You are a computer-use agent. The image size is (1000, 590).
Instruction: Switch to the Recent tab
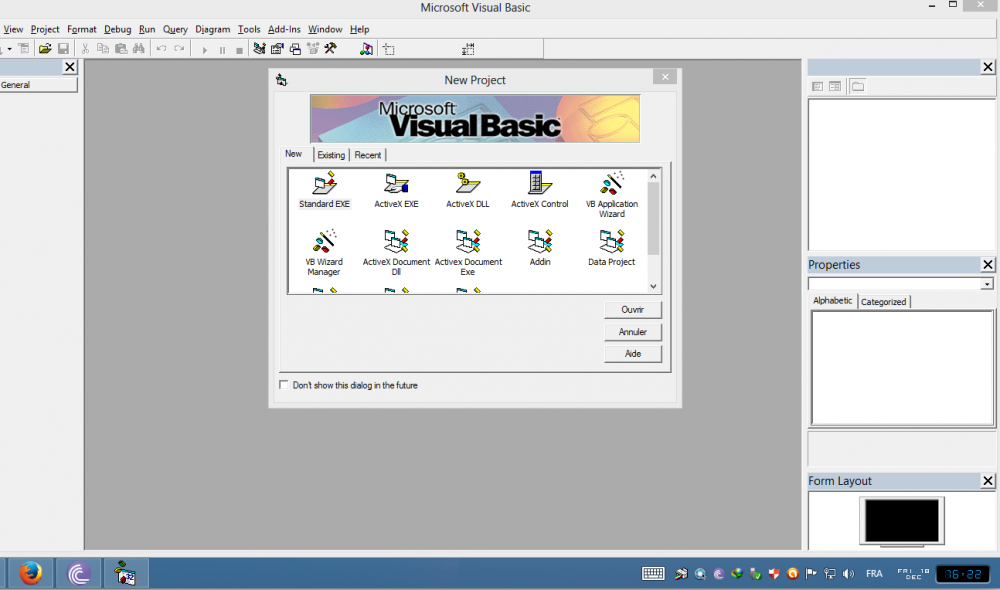[368, 155]
